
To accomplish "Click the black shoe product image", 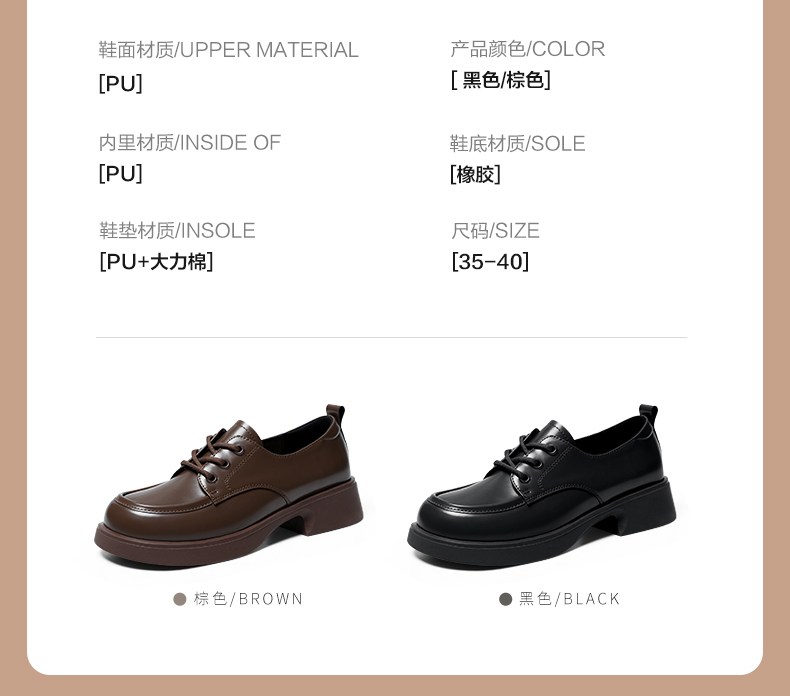I will pos(542,485).
